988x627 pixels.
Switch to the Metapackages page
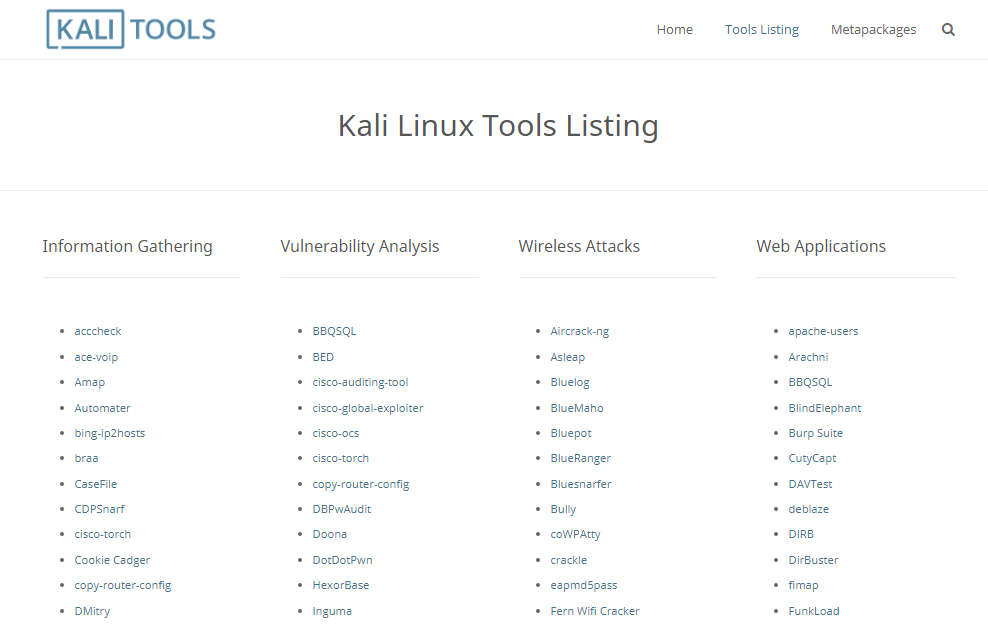[x=873, y=29]
